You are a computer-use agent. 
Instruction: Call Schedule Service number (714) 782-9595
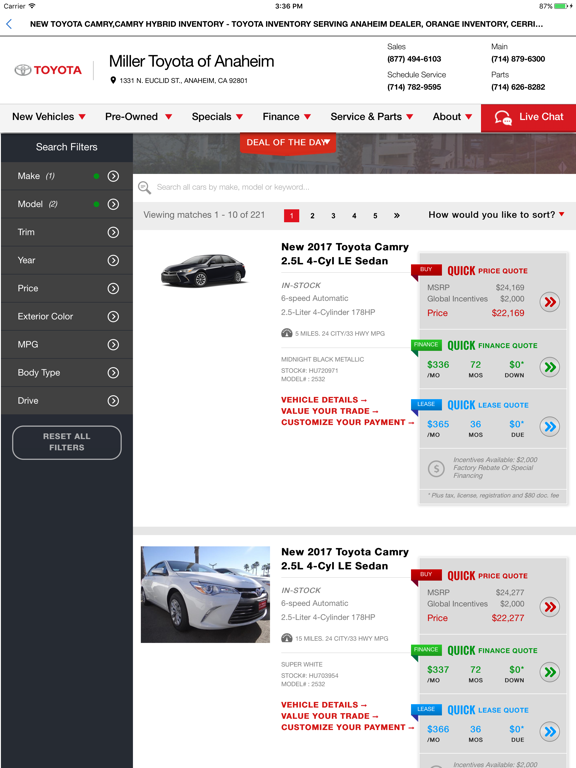[x=414, y=87]
